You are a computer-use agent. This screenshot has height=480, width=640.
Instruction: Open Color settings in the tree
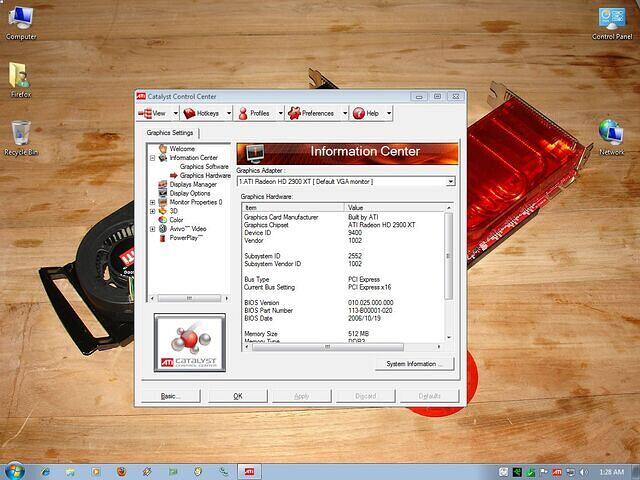tap(176, 220)
